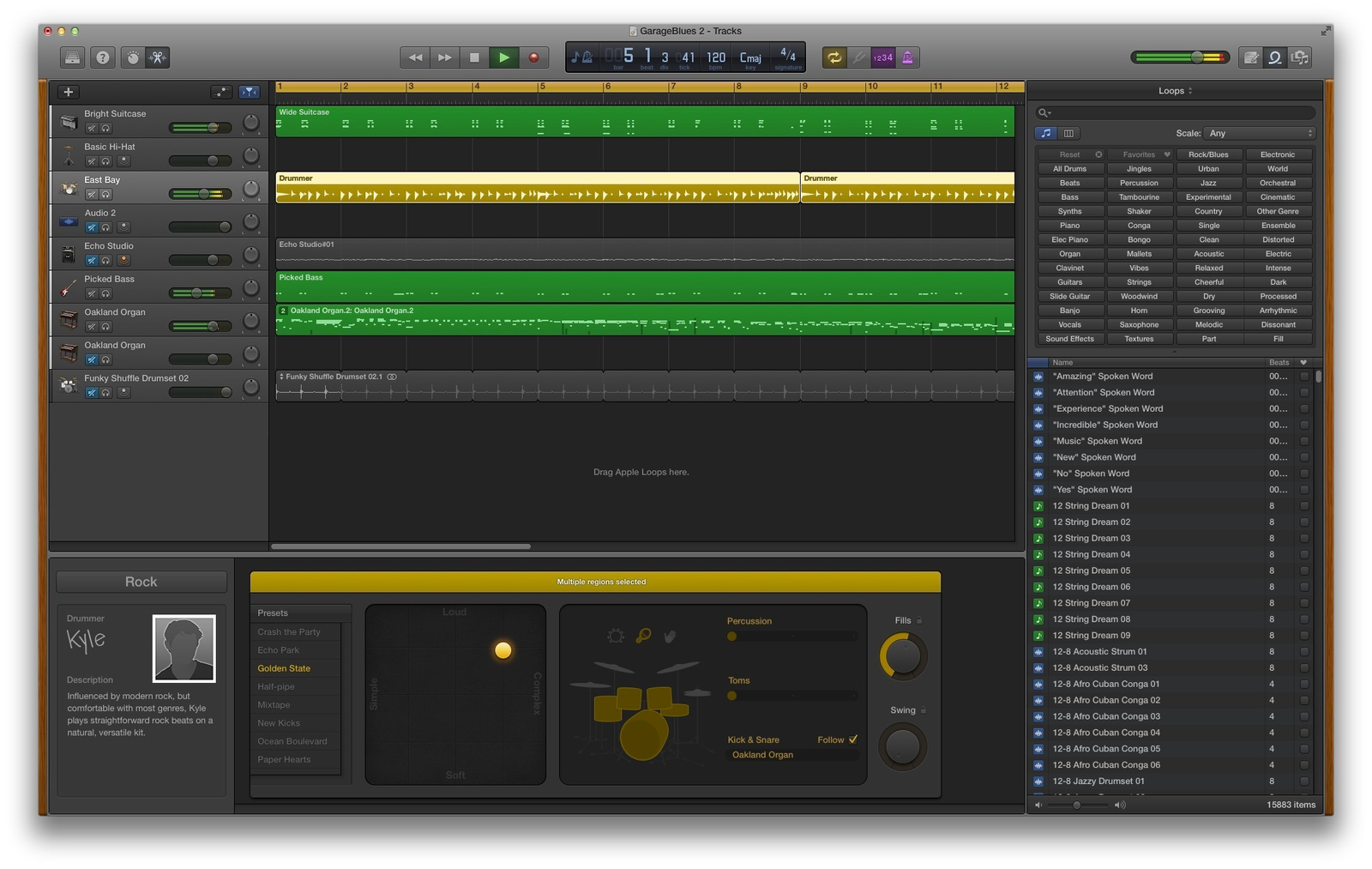
Task: Open the Loop Browser icon in the toolbar
Action: point(1275,57)
